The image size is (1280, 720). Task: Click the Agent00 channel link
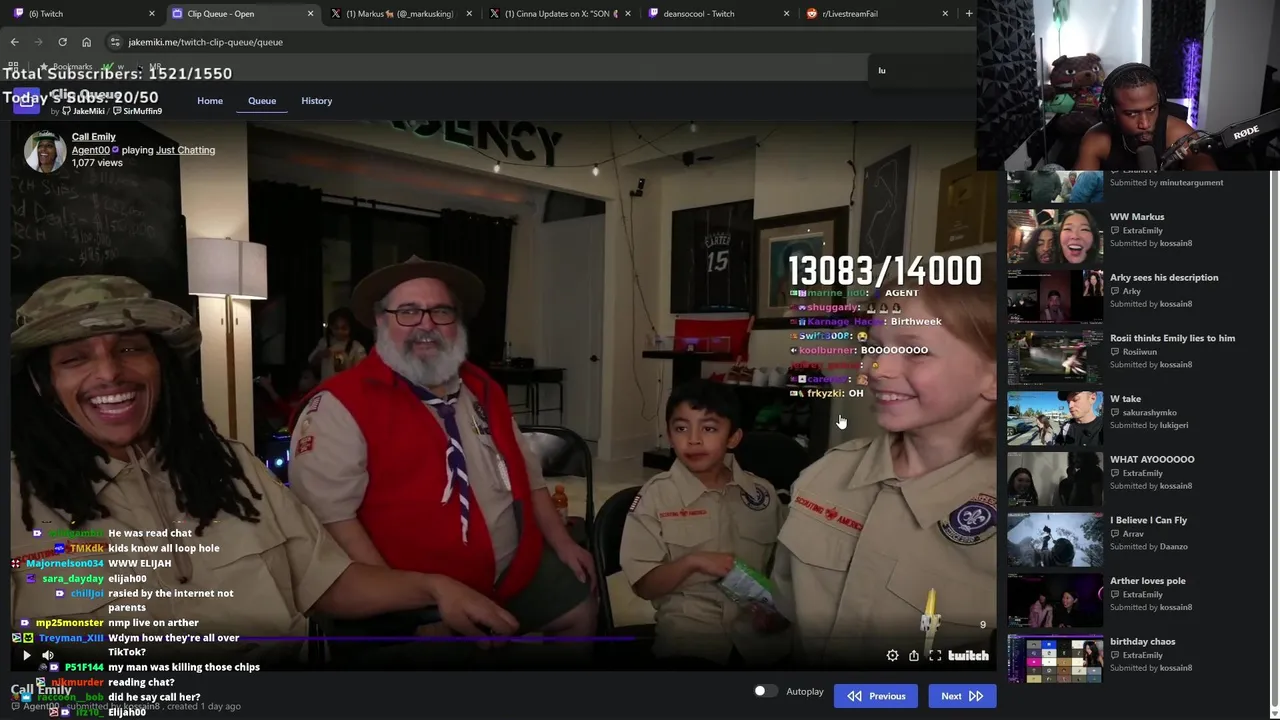[x=91, y=150]
